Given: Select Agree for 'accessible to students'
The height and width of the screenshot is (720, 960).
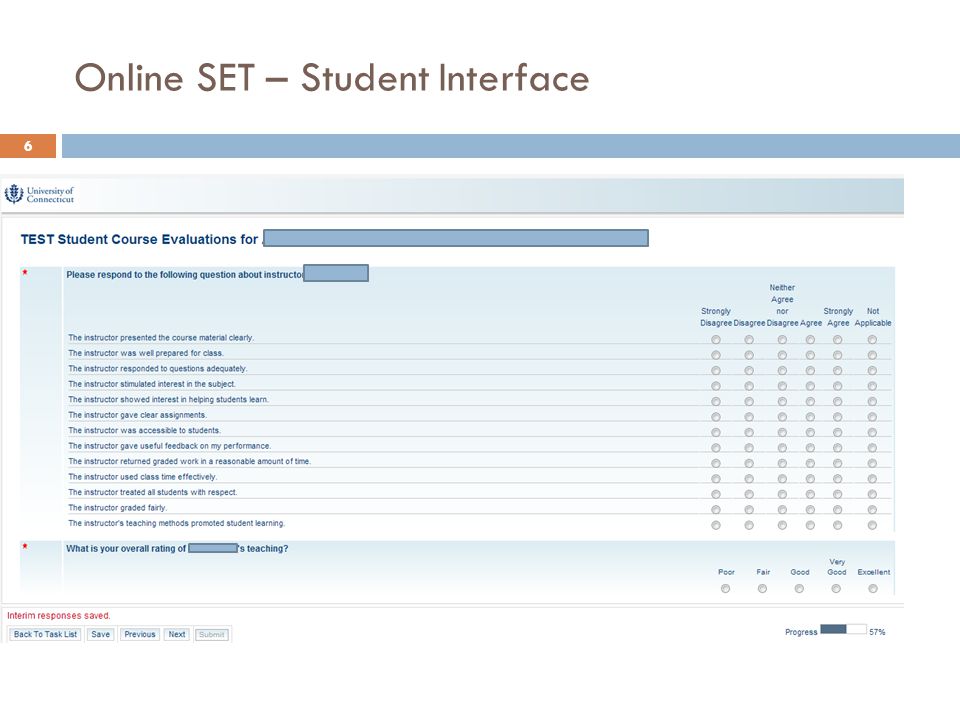Looking at the screenshot, I should (810, 432).
